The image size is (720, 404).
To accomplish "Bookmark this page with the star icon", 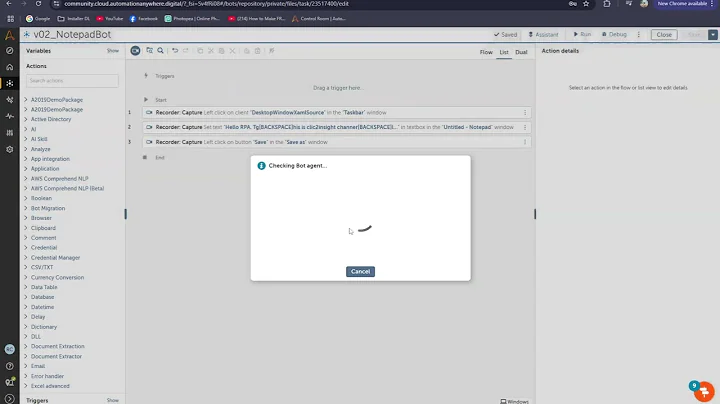I will (x=586, y=4).
